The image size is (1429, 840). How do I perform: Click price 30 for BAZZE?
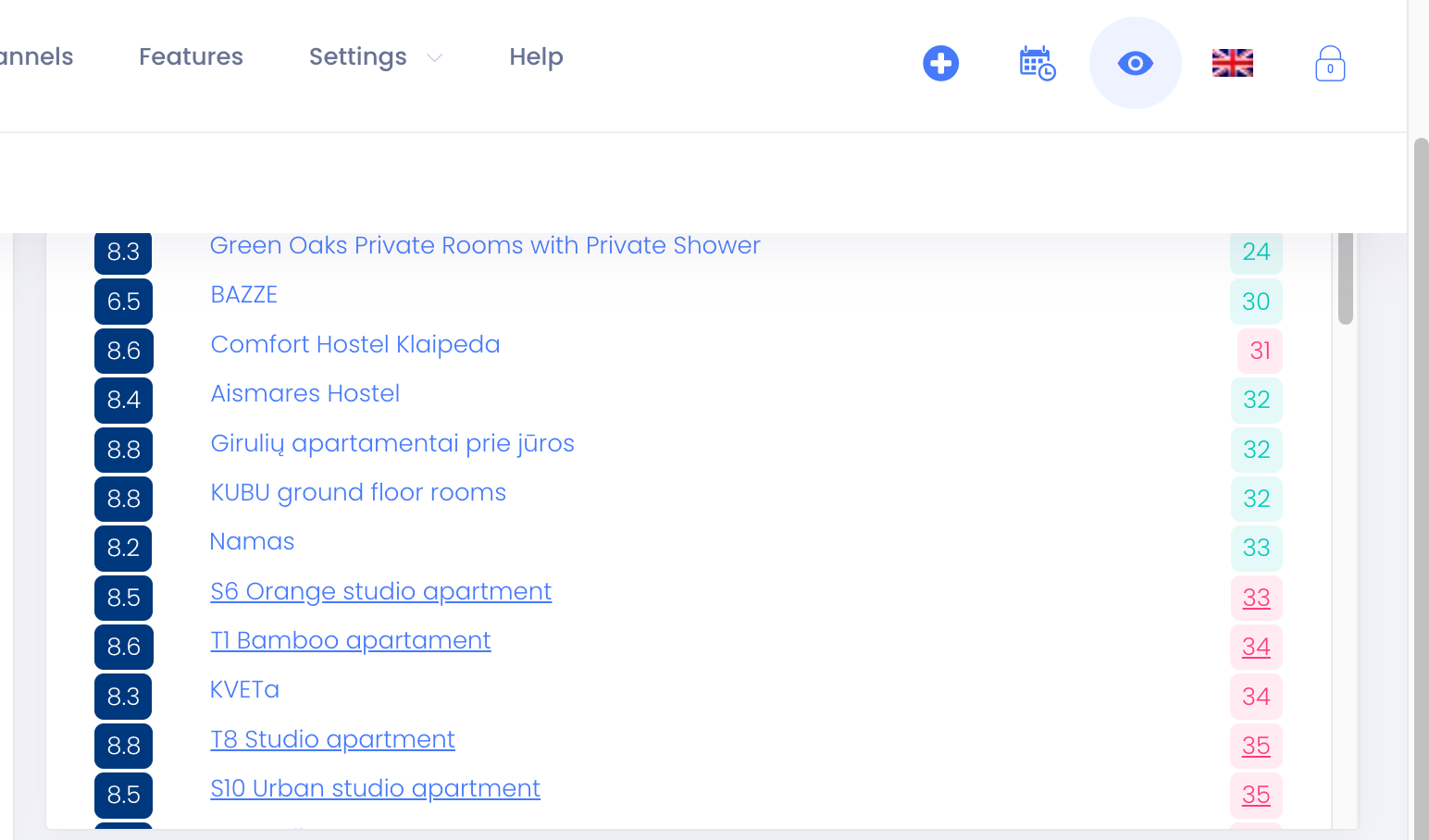[1256, 302]
